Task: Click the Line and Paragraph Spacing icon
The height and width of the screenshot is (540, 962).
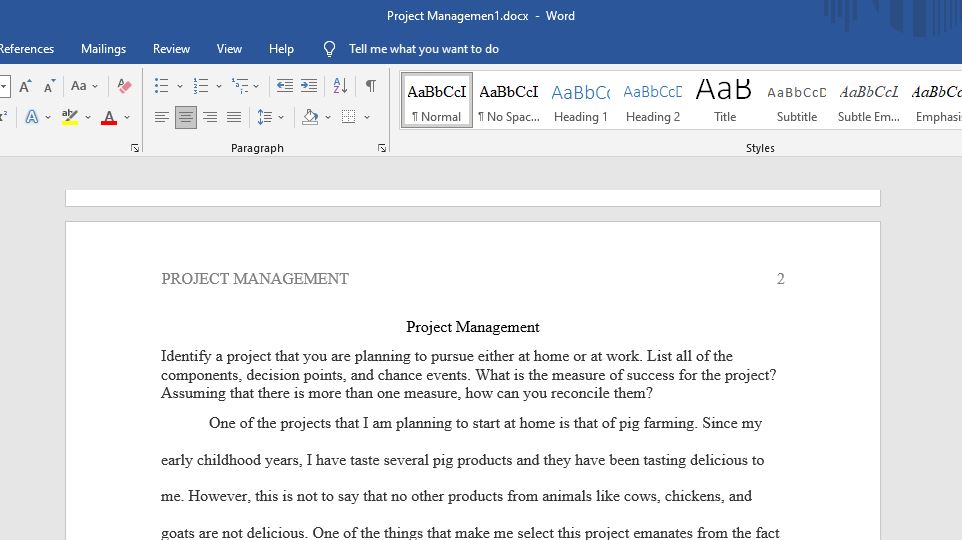Action: point(264,117)
